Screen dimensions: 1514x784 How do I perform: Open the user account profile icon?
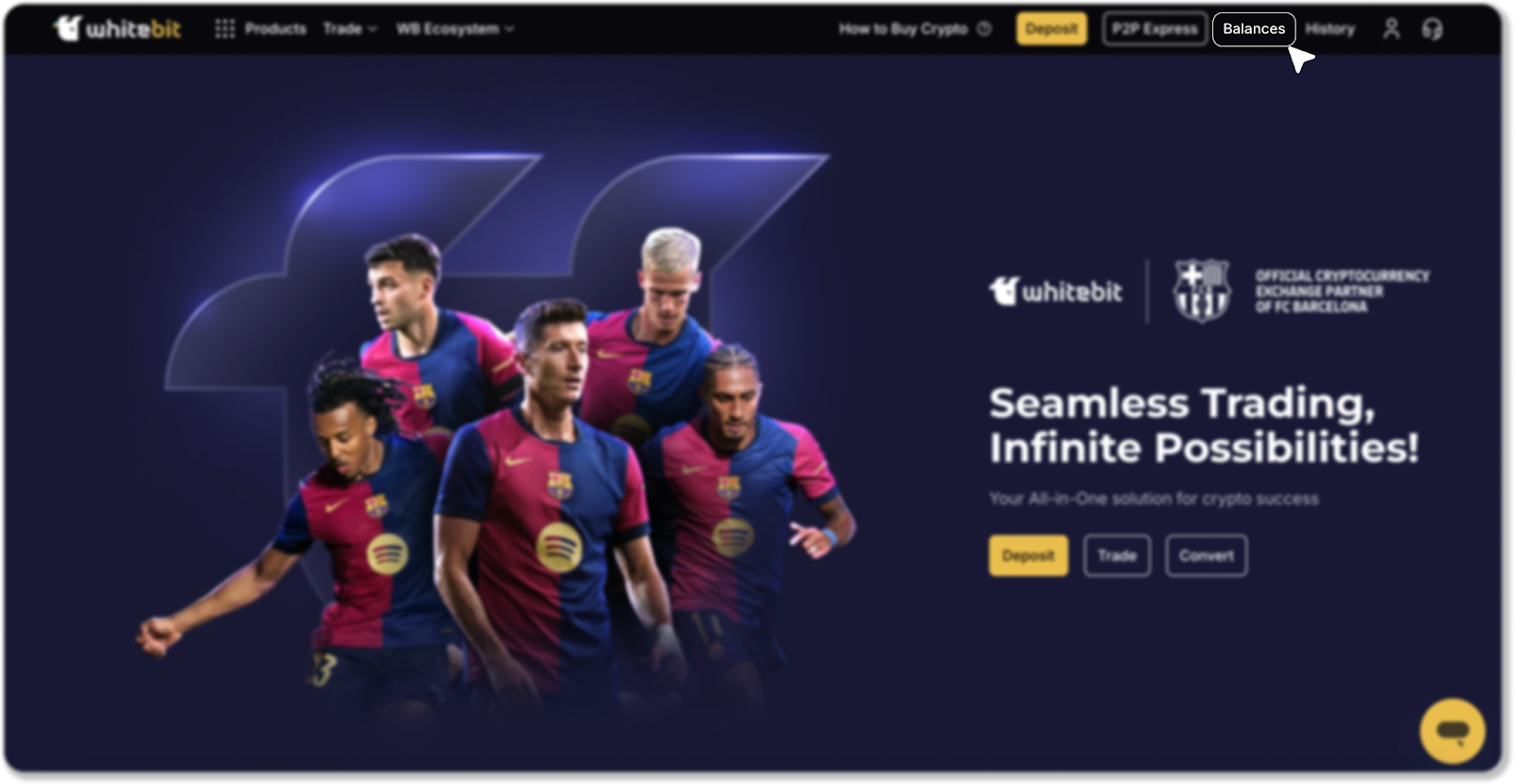[x=1390, y=29]
